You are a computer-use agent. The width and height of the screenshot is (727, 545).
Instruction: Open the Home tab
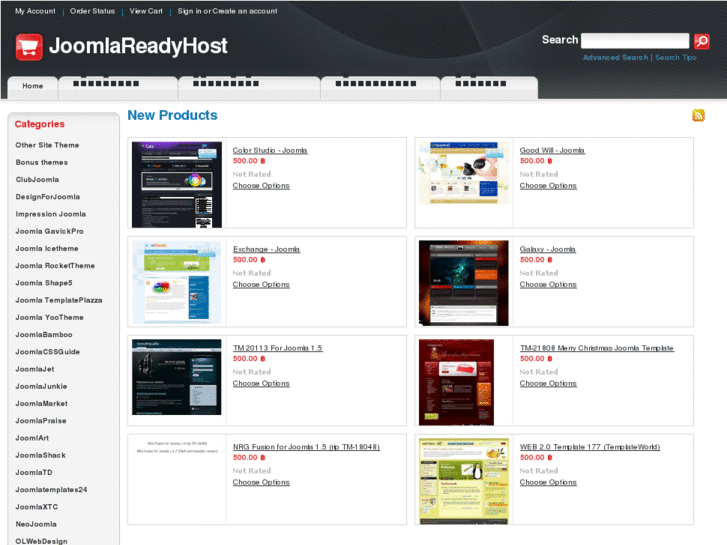coord(32,86)
